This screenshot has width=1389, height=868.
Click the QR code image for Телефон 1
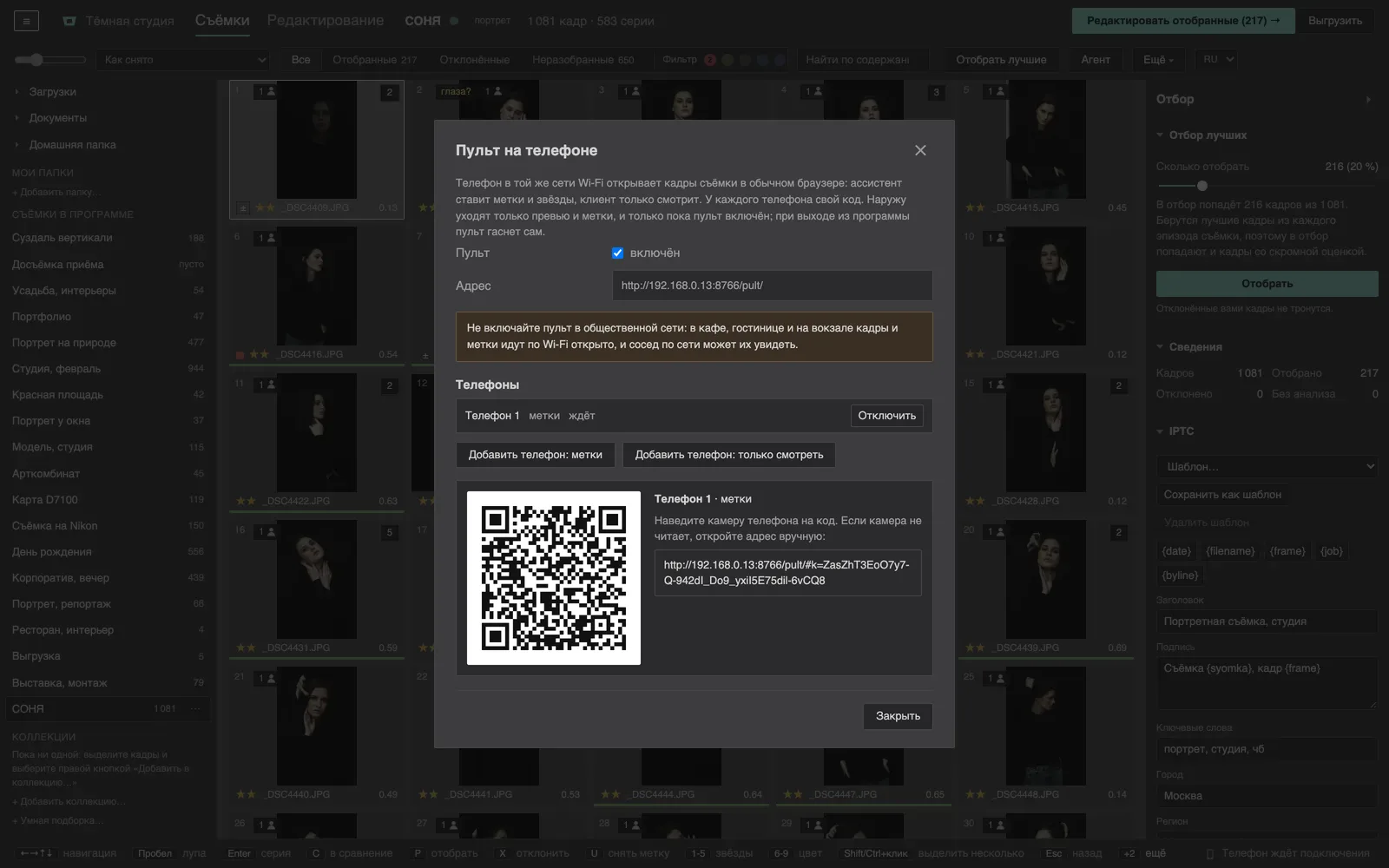pos(554,578)
